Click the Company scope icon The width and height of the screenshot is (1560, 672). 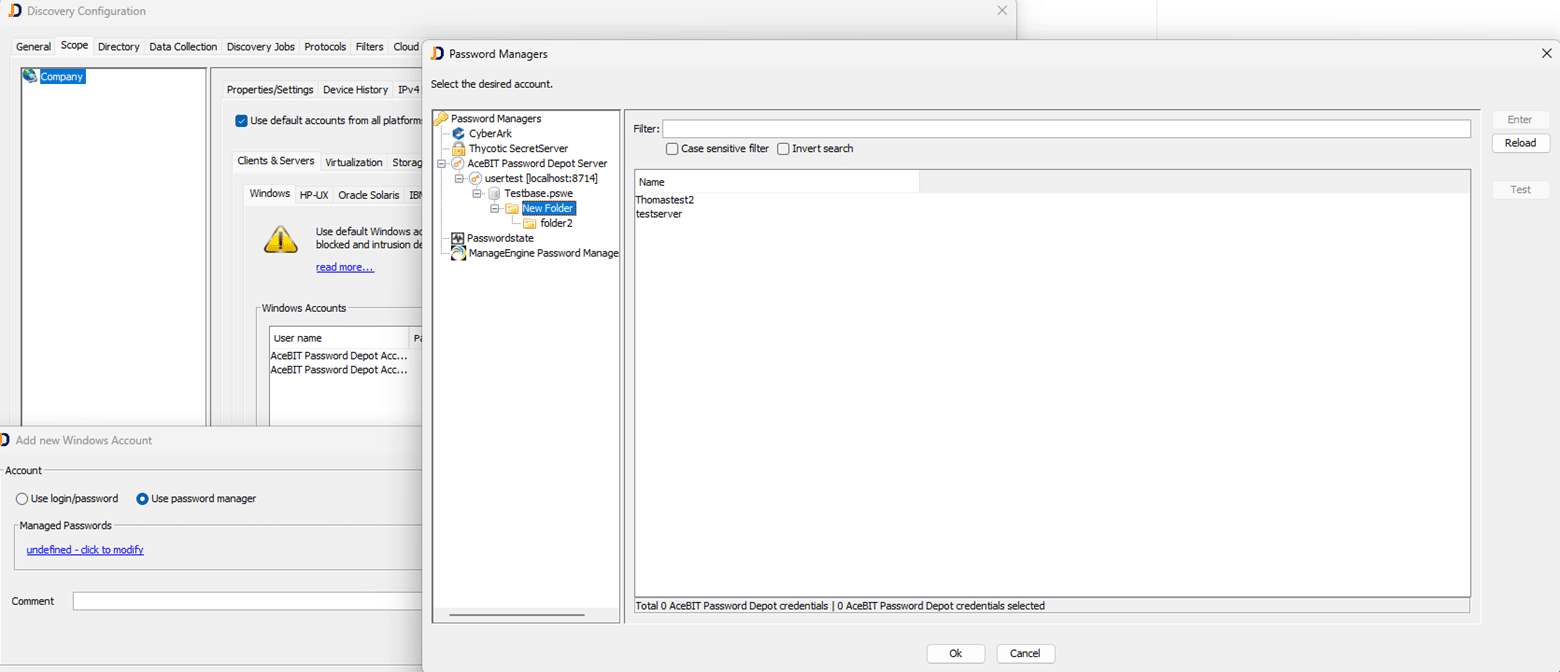(x=30, y=76)
